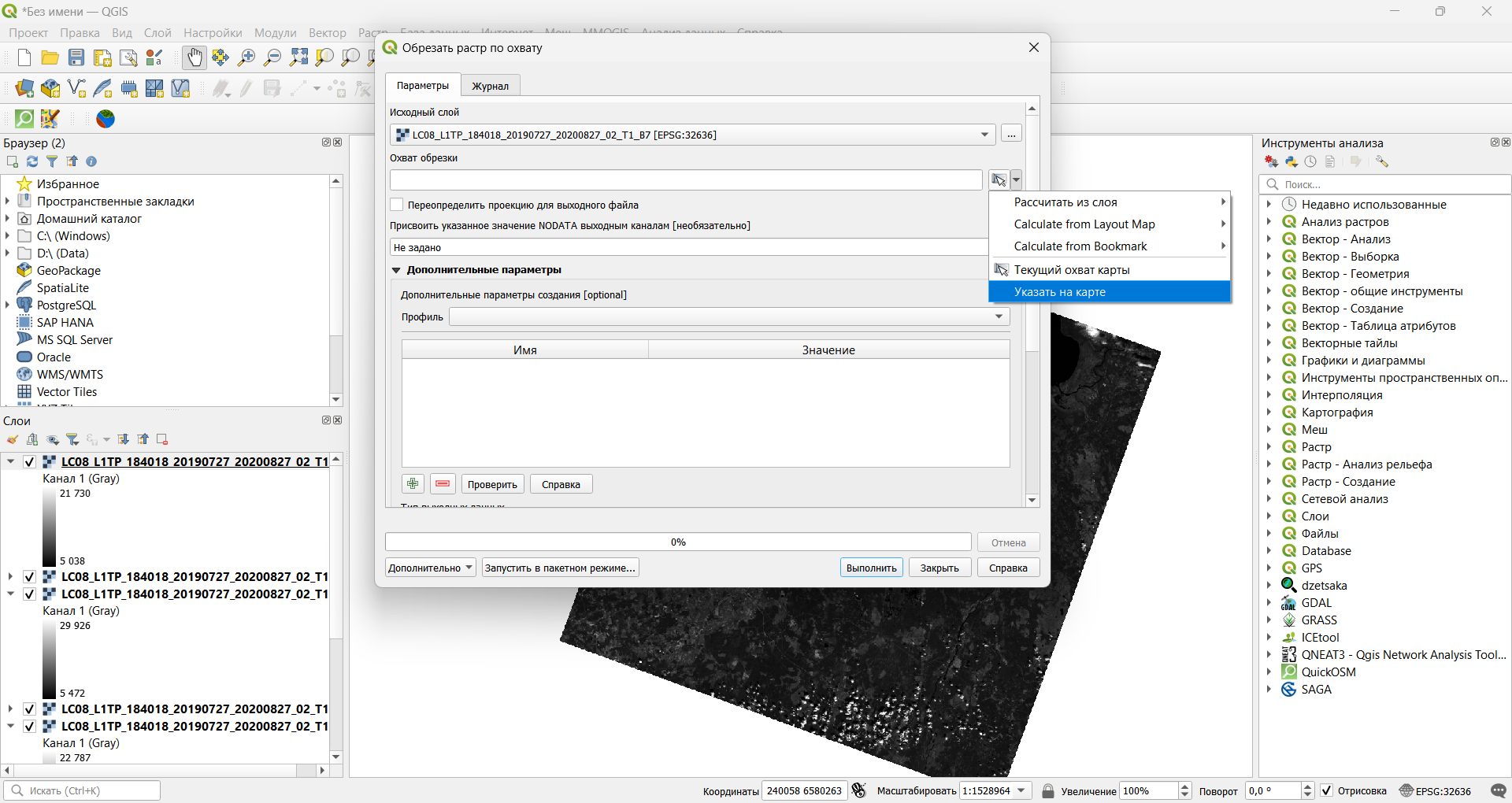
Task: Enable the override output projection checkbox
Action: click(x=398, y=205)
